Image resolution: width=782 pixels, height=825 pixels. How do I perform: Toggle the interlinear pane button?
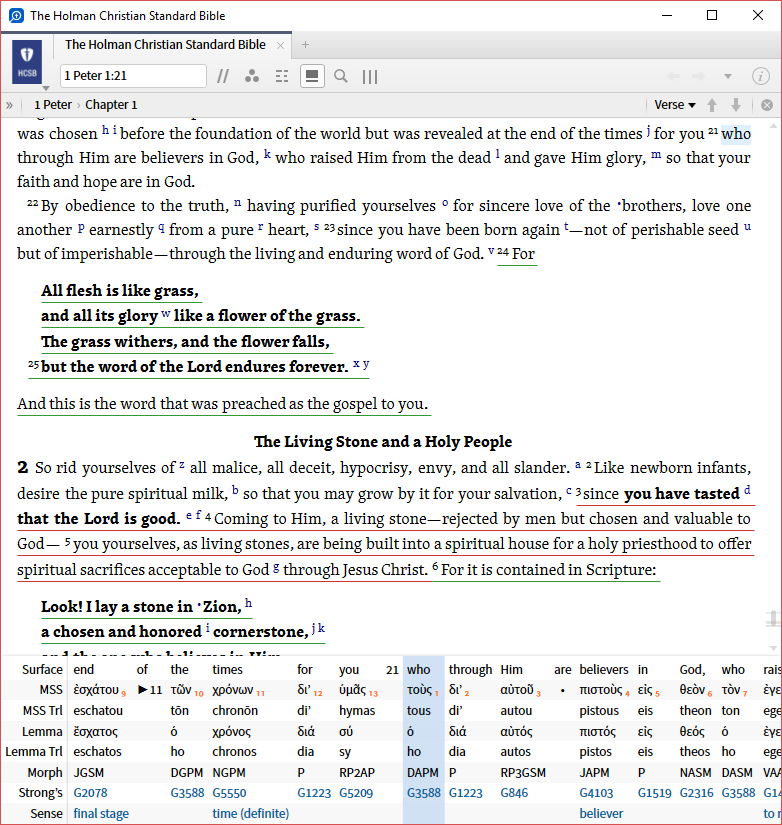point(312,76)
